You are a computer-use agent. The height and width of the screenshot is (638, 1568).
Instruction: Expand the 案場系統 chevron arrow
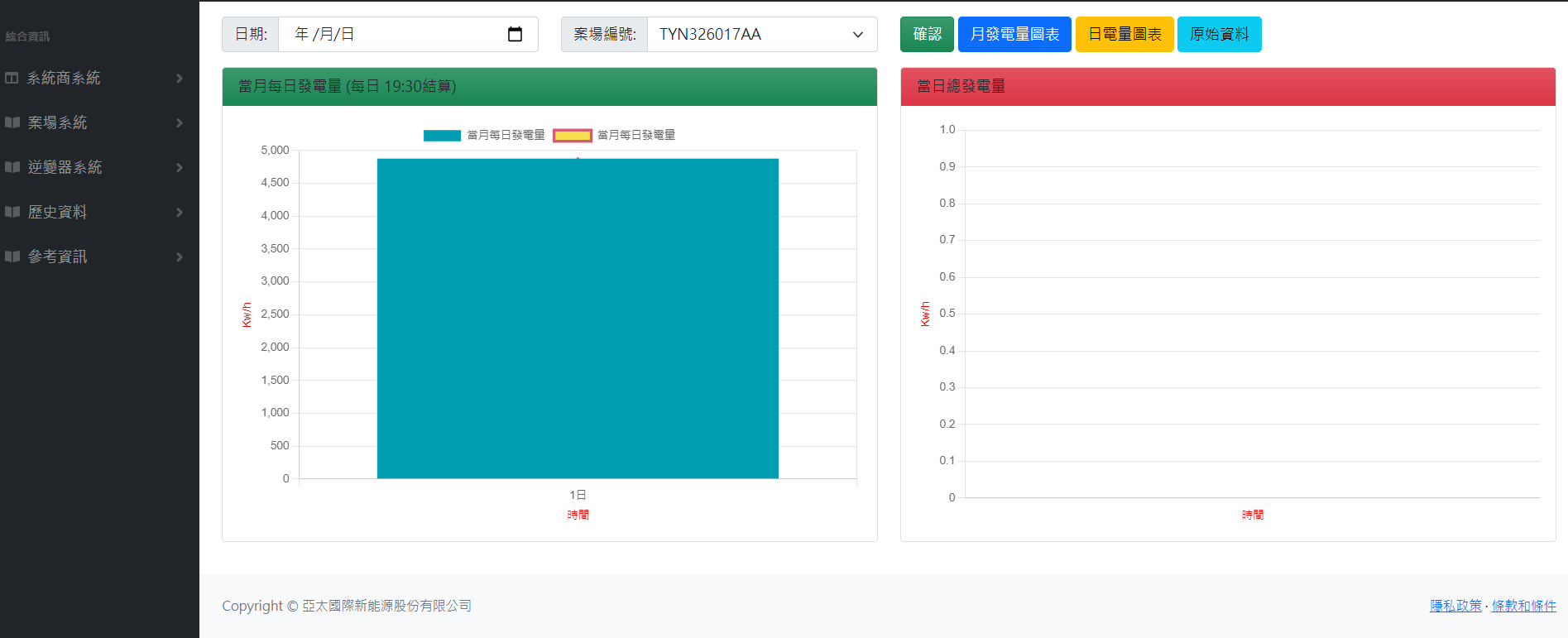point(180,122)
